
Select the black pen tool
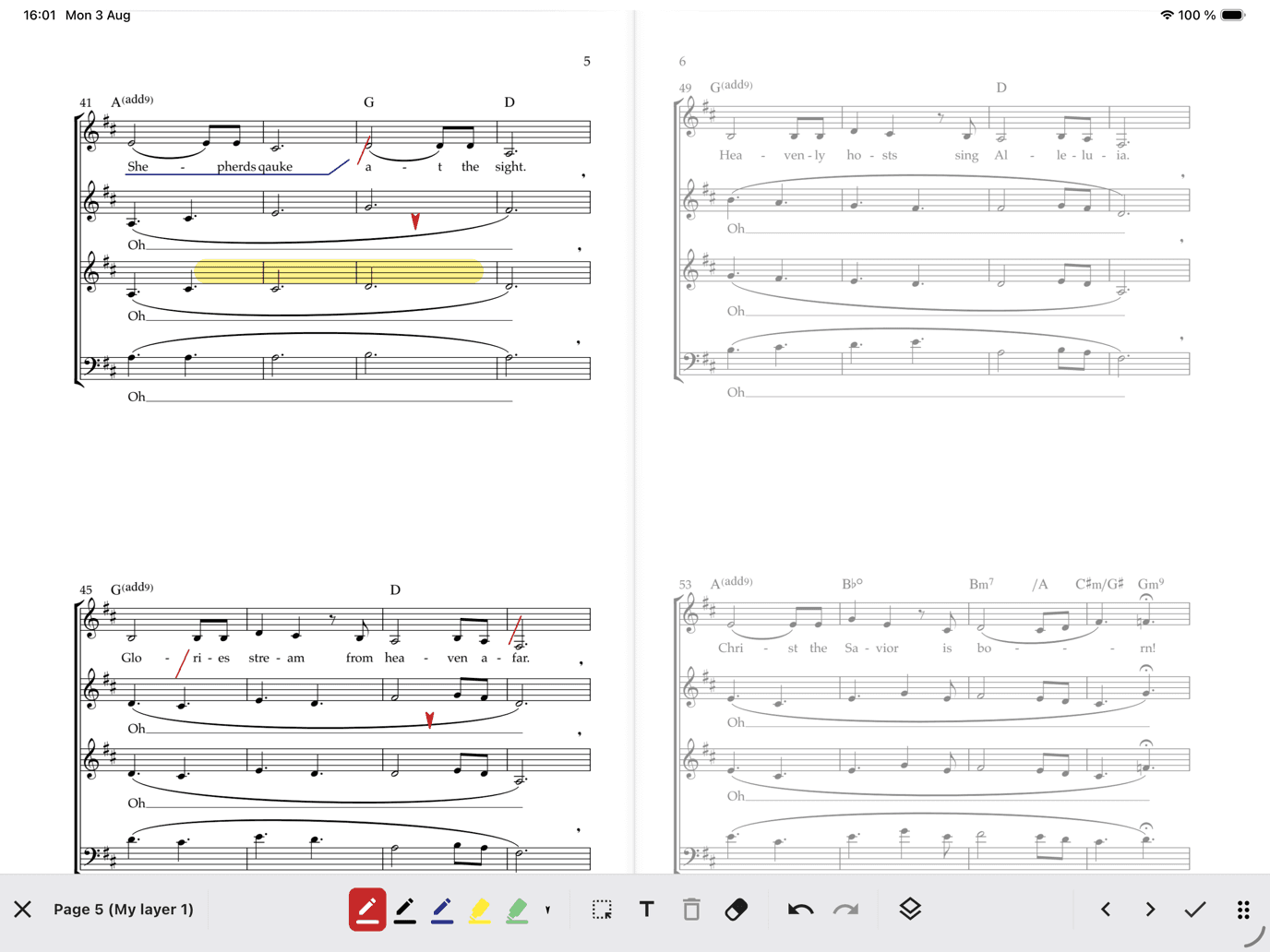click(405, 910)
